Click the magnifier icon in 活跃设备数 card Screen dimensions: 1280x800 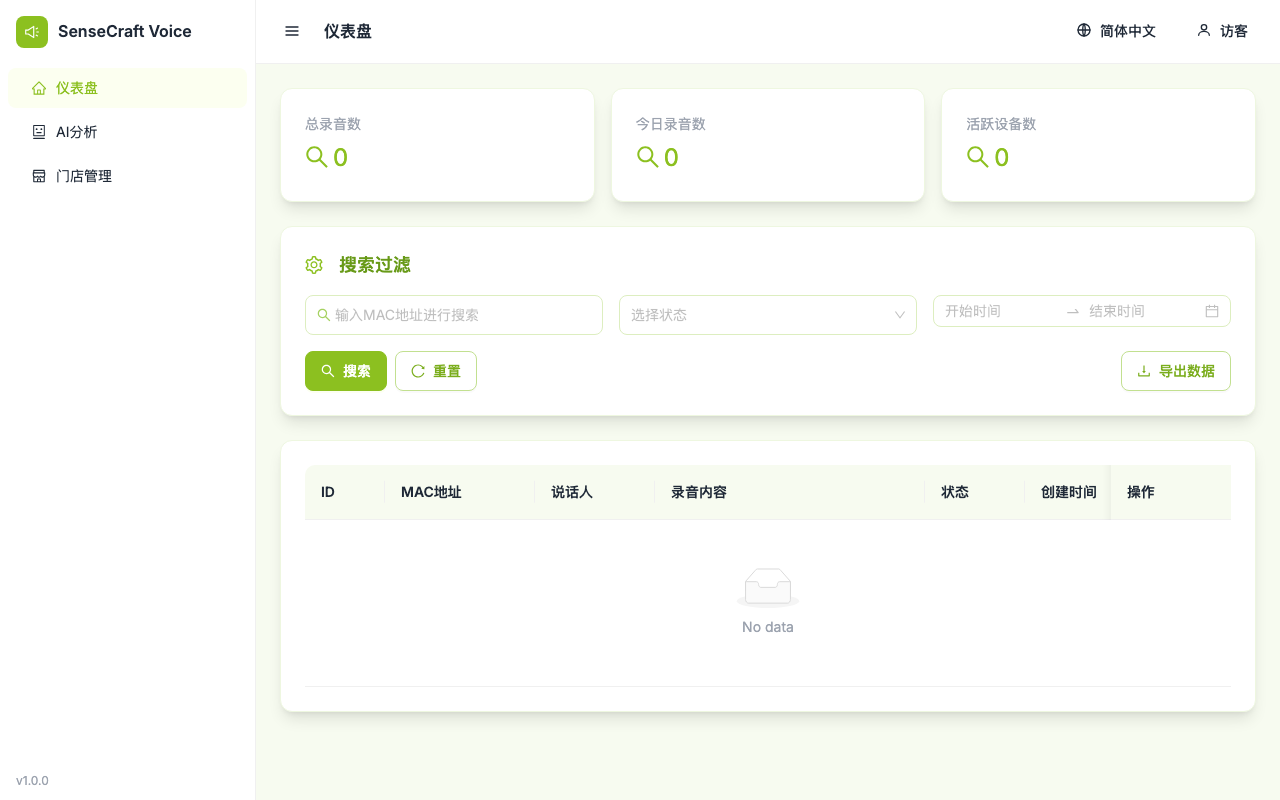[x=977, y=157]
